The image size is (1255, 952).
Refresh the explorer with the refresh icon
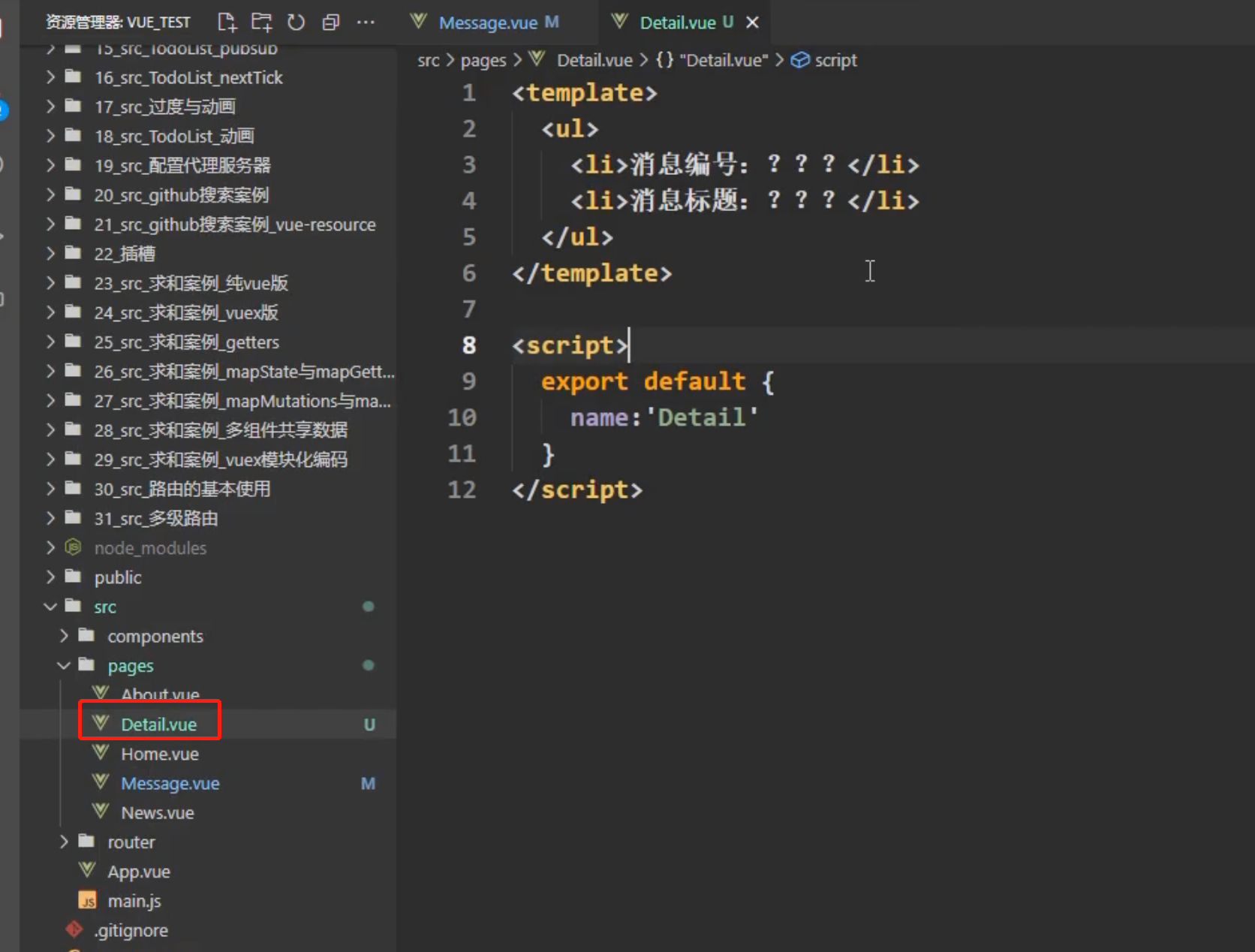[x=296, y=22]
